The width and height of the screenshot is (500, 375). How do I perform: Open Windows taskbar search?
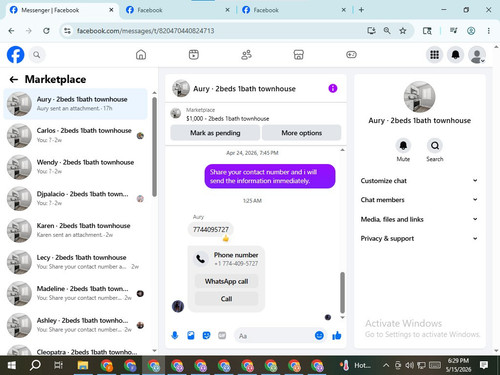(35, 365)
